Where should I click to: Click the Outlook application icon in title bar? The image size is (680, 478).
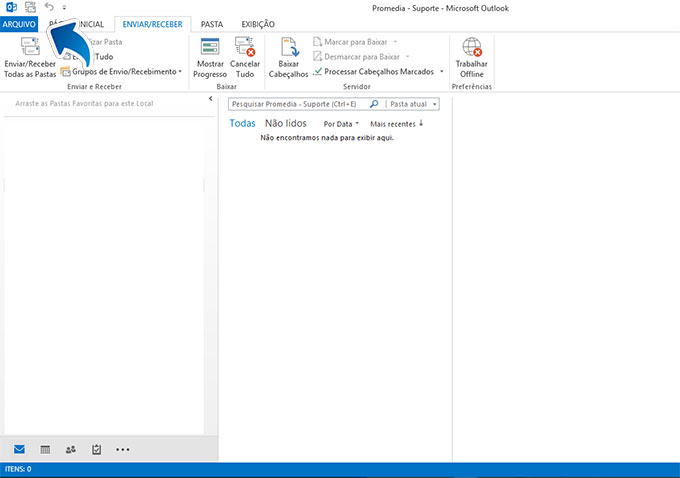point(11,7)
